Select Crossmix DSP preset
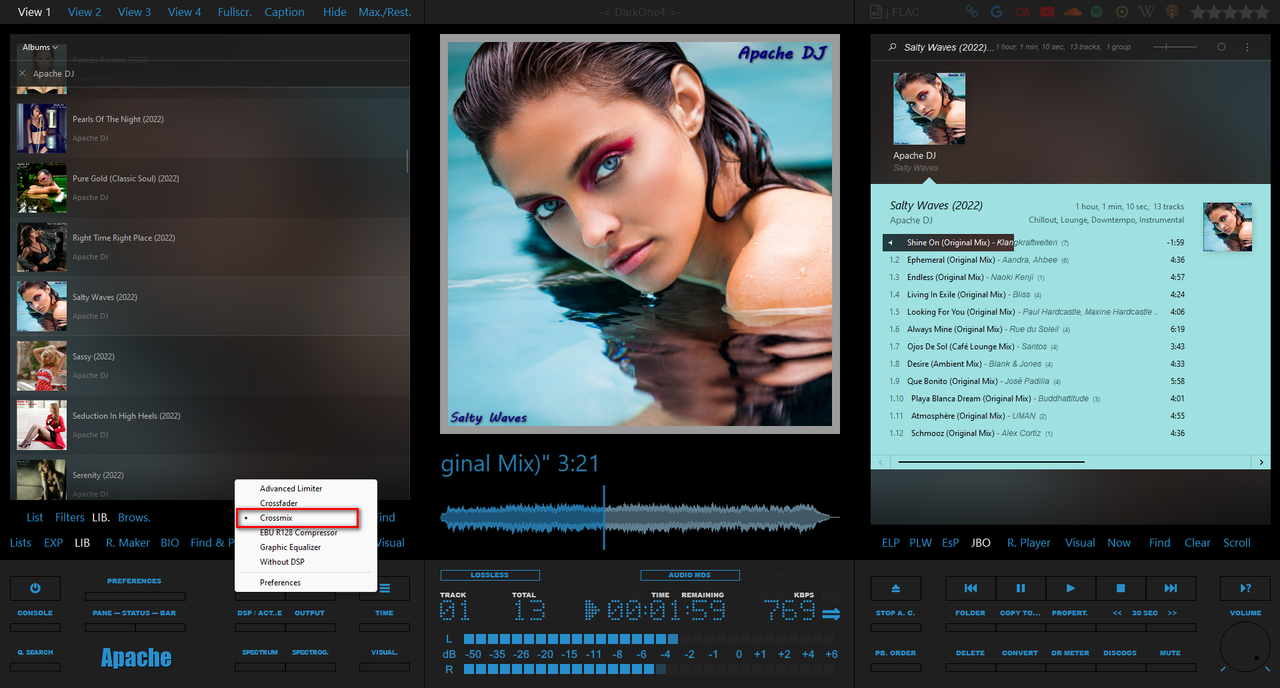Image resolution: width=1280 pixels, height=688 pixels. pos(306,518)
